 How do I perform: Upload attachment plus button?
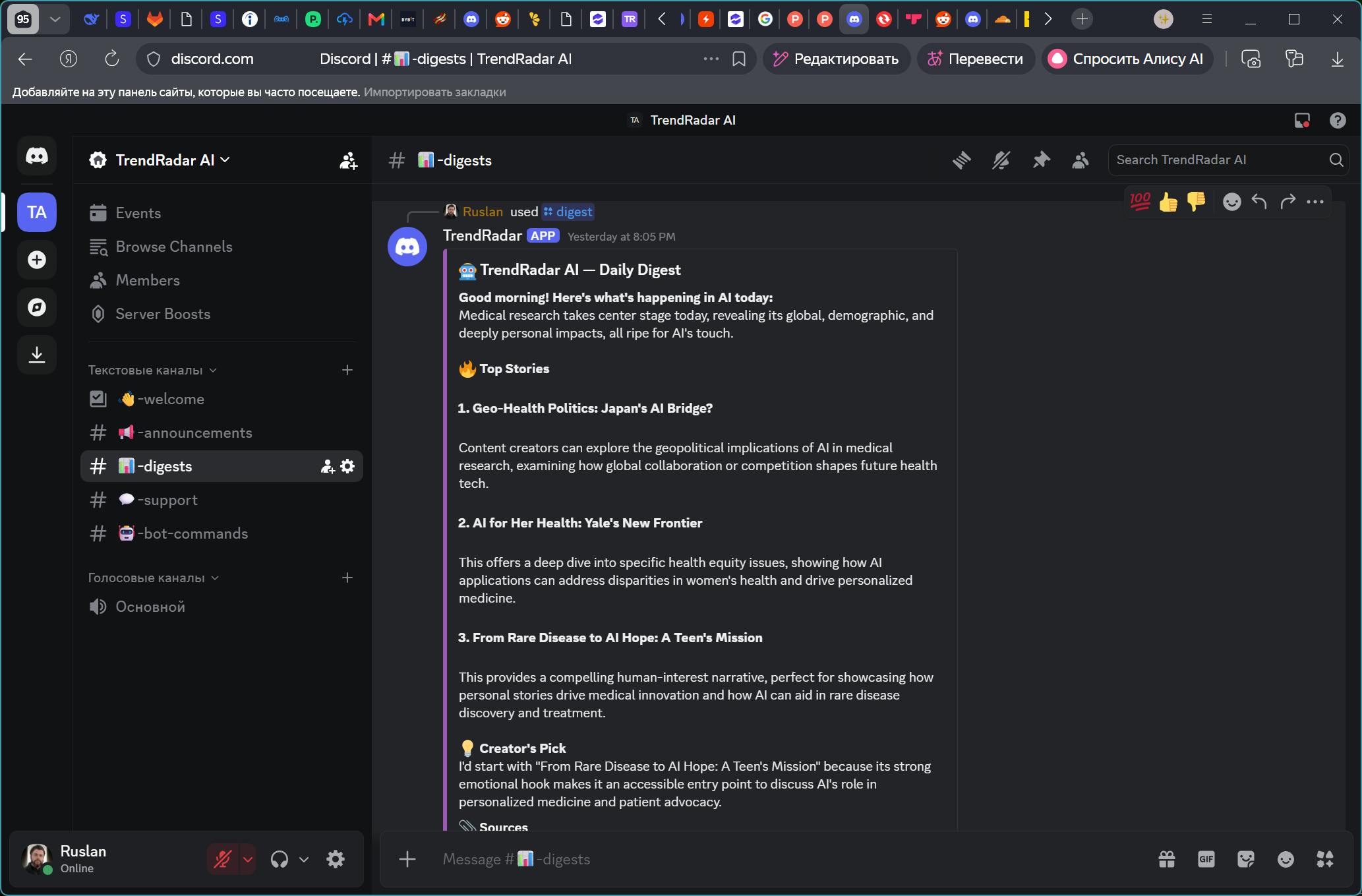(x=407, y=859)
